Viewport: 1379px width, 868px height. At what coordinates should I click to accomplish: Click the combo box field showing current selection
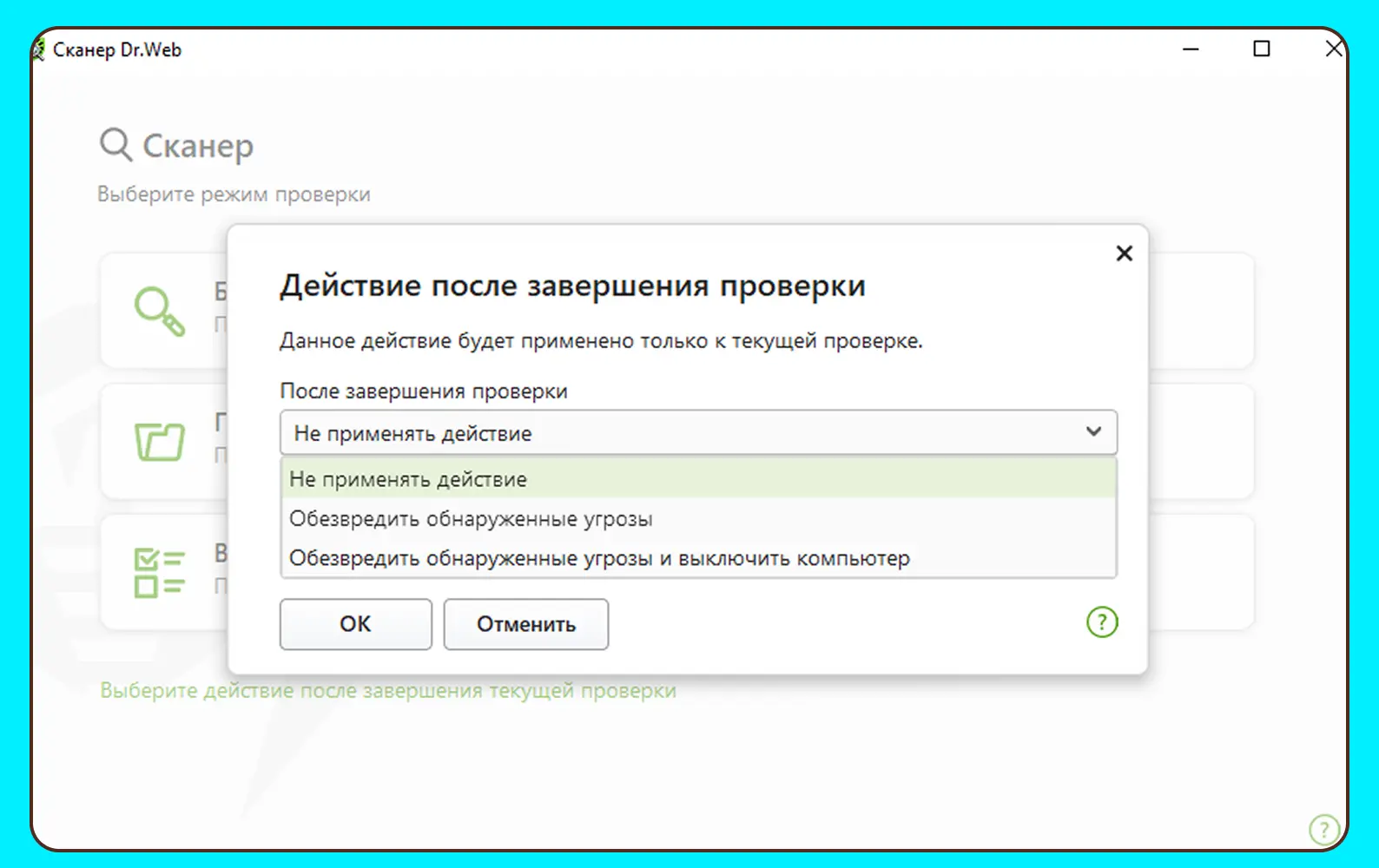point(677,432)
